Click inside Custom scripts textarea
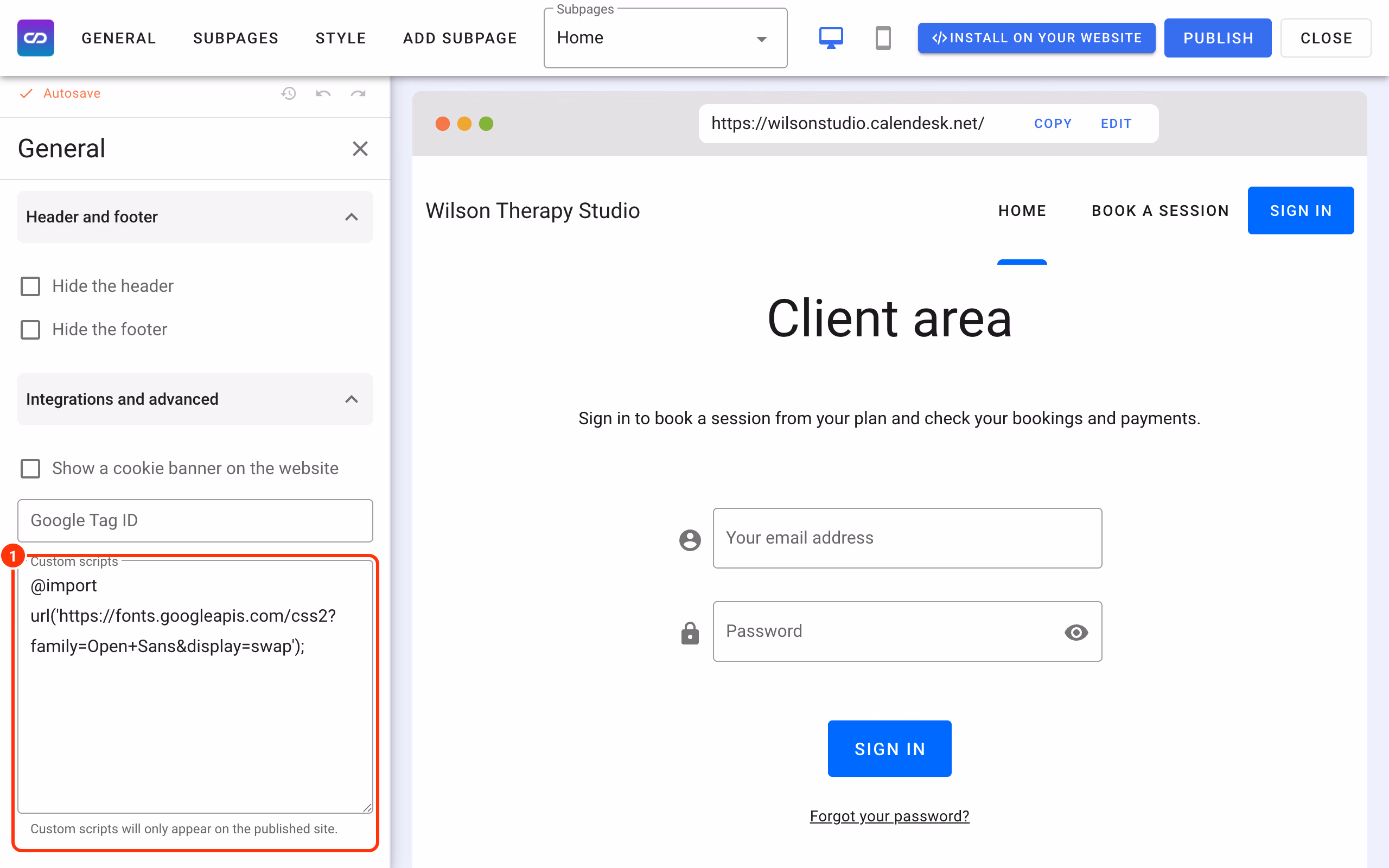 [x=195, y=687]
